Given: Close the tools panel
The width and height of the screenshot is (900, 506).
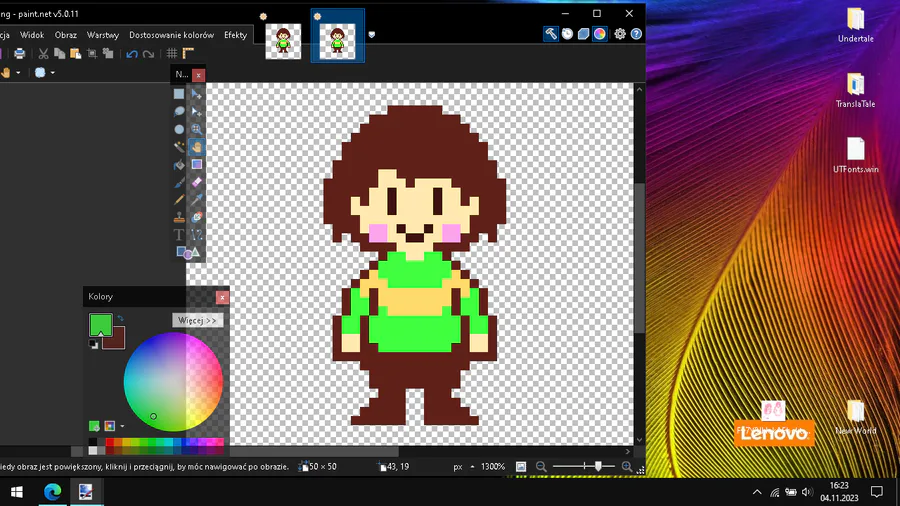Looking at the screenshot, I should [198, 75].
